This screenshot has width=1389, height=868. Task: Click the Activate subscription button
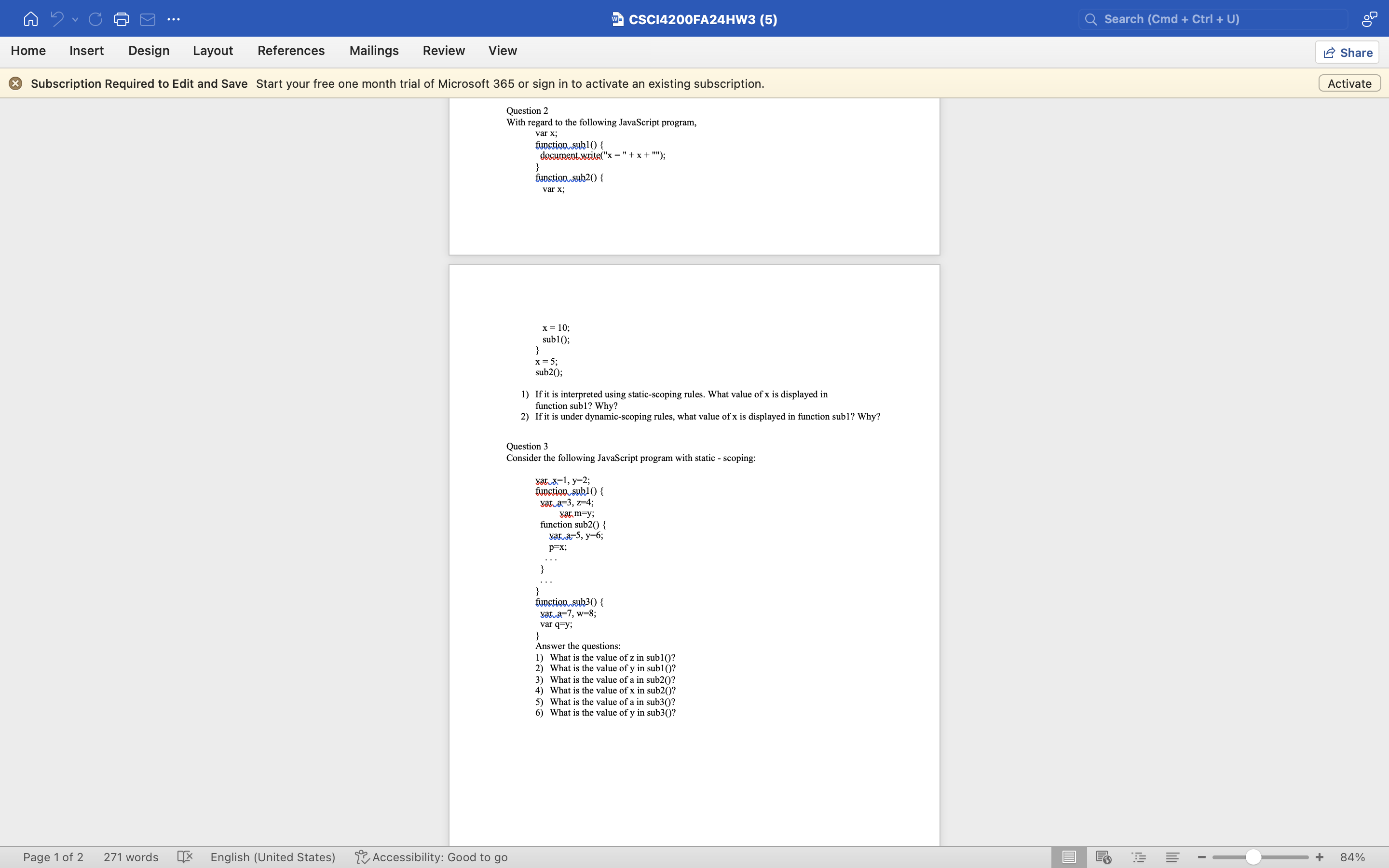1349,83
